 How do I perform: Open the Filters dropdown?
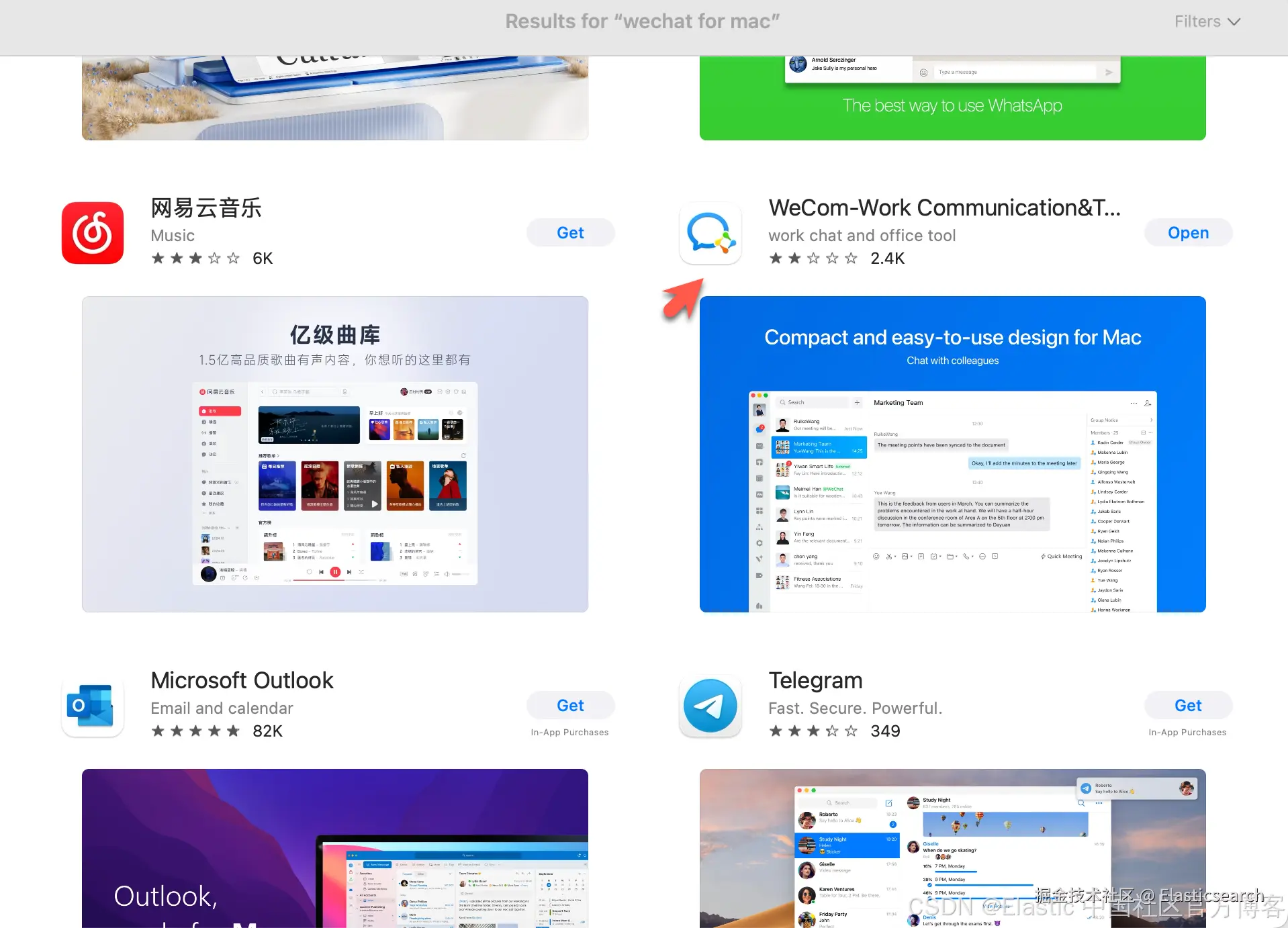click(1207, 21)
